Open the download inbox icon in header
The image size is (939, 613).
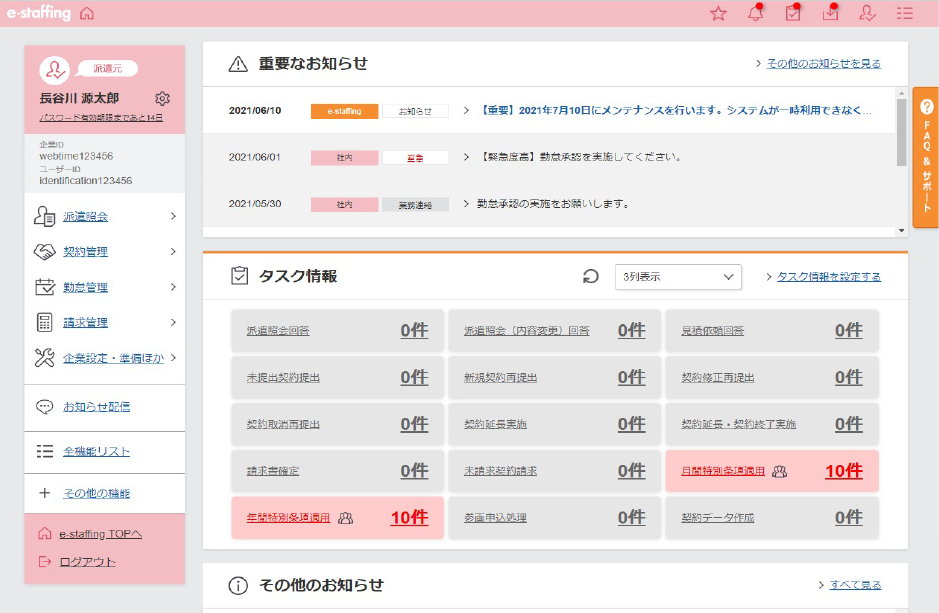[x=830, y=14]
